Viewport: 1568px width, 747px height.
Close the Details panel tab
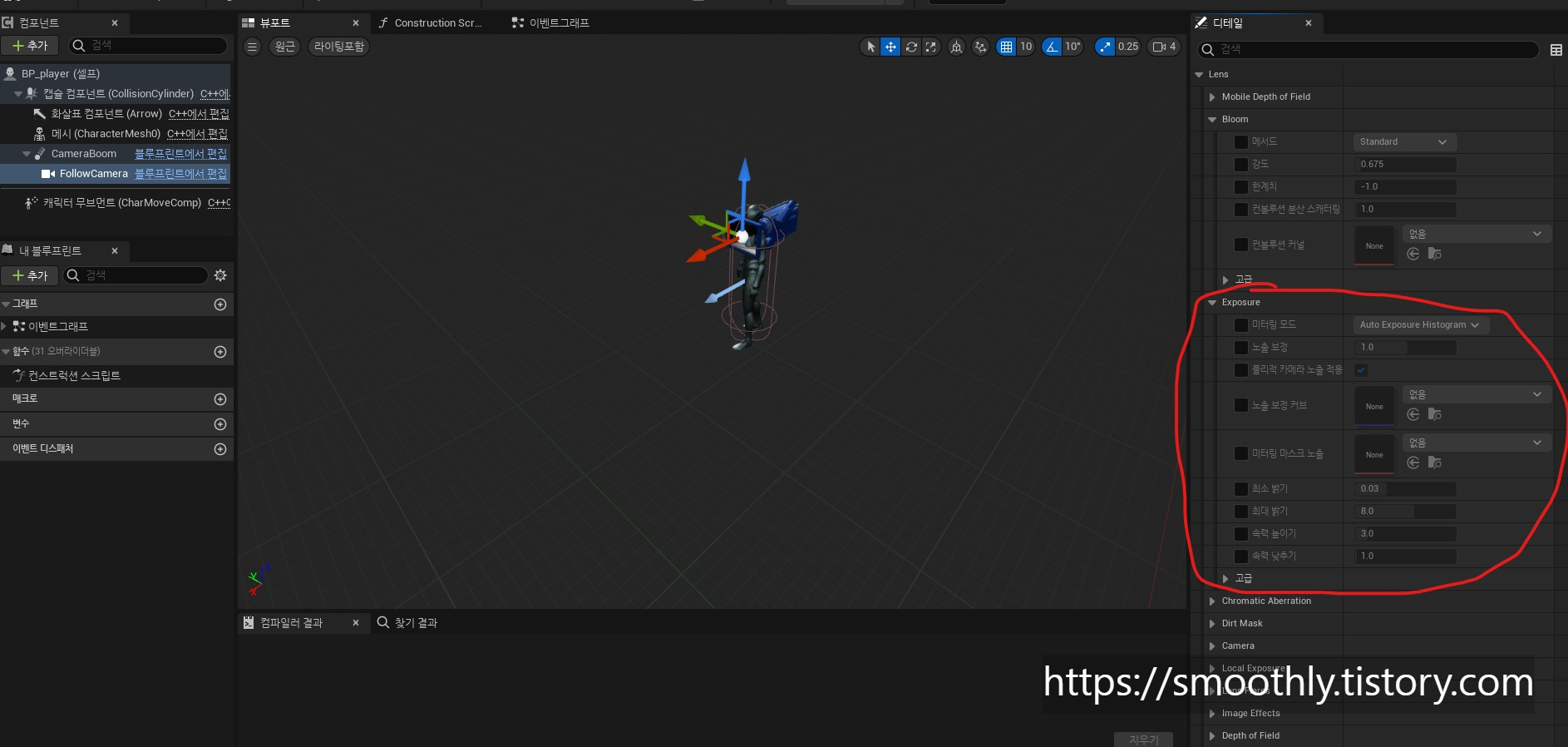pos(1309,23)
